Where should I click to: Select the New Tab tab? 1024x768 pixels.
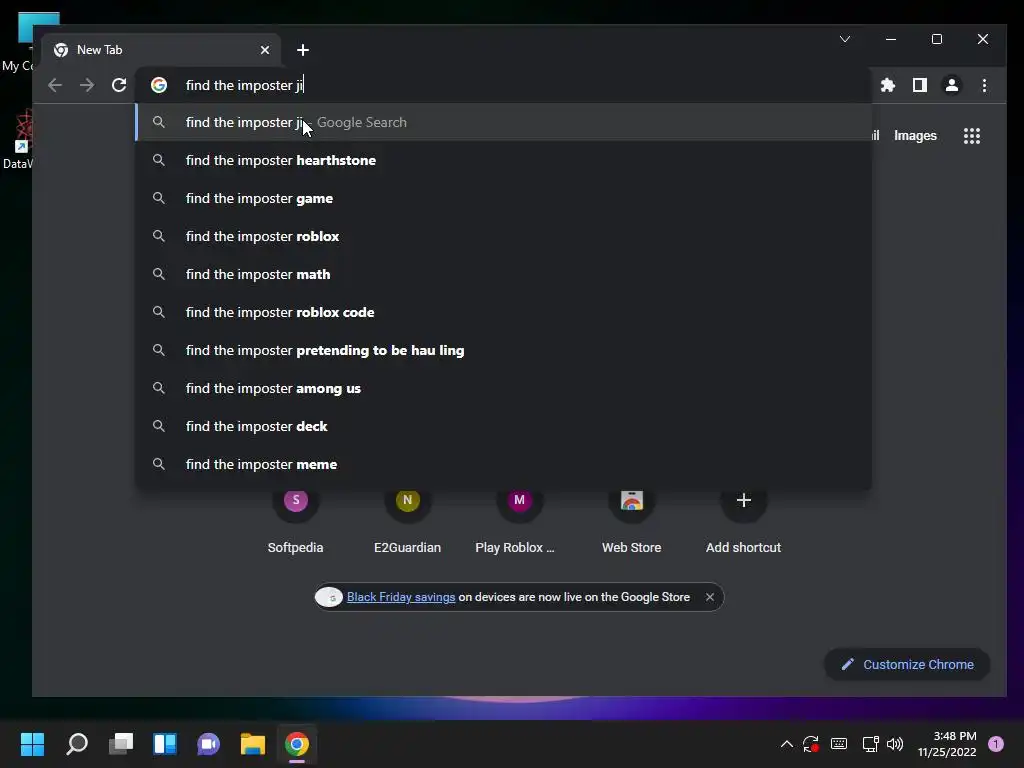(161, 50)
